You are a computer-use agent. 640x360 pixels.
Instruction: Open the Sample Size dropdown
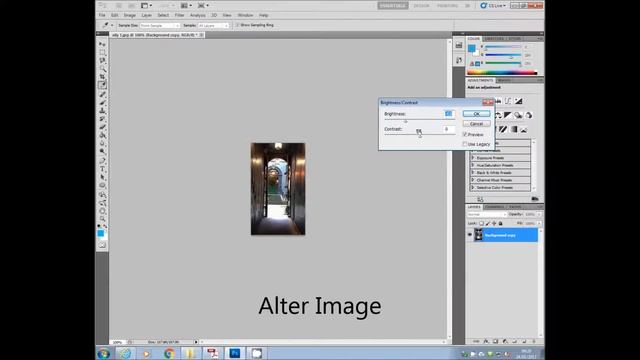point(160,25)
